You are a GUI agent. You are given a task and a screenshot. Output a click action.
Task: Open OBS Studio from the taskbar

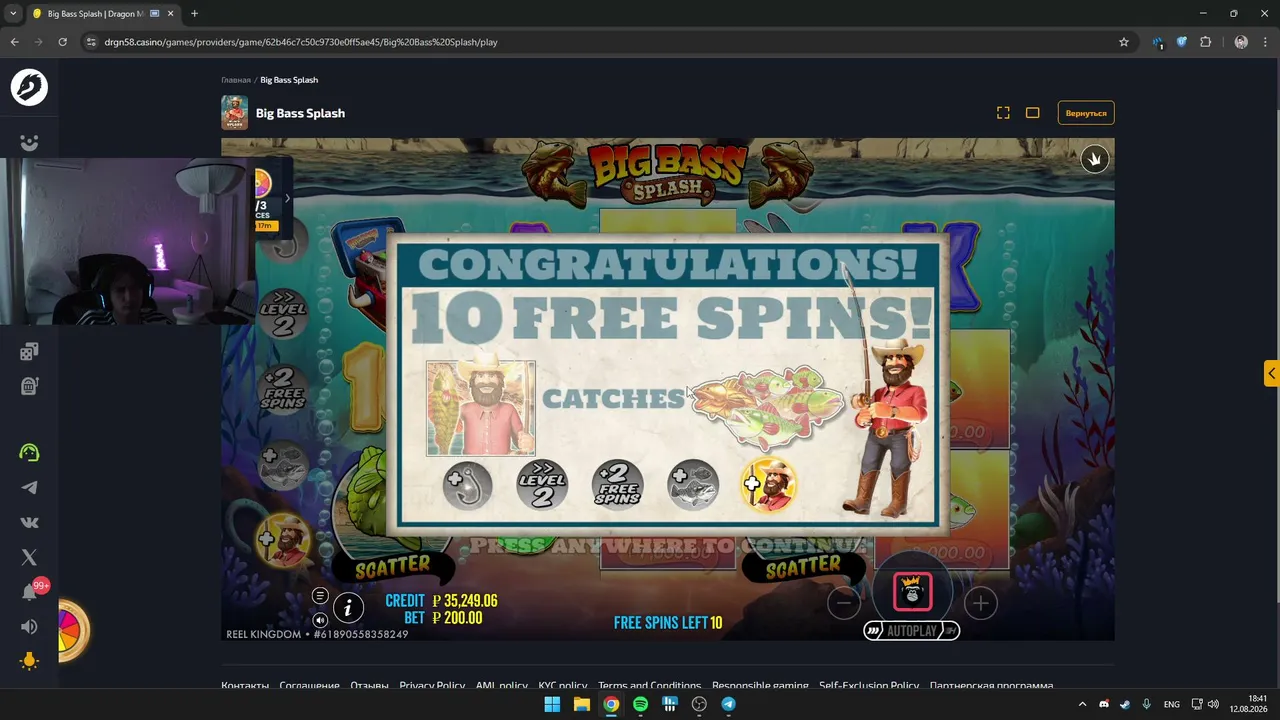[699, 704]
